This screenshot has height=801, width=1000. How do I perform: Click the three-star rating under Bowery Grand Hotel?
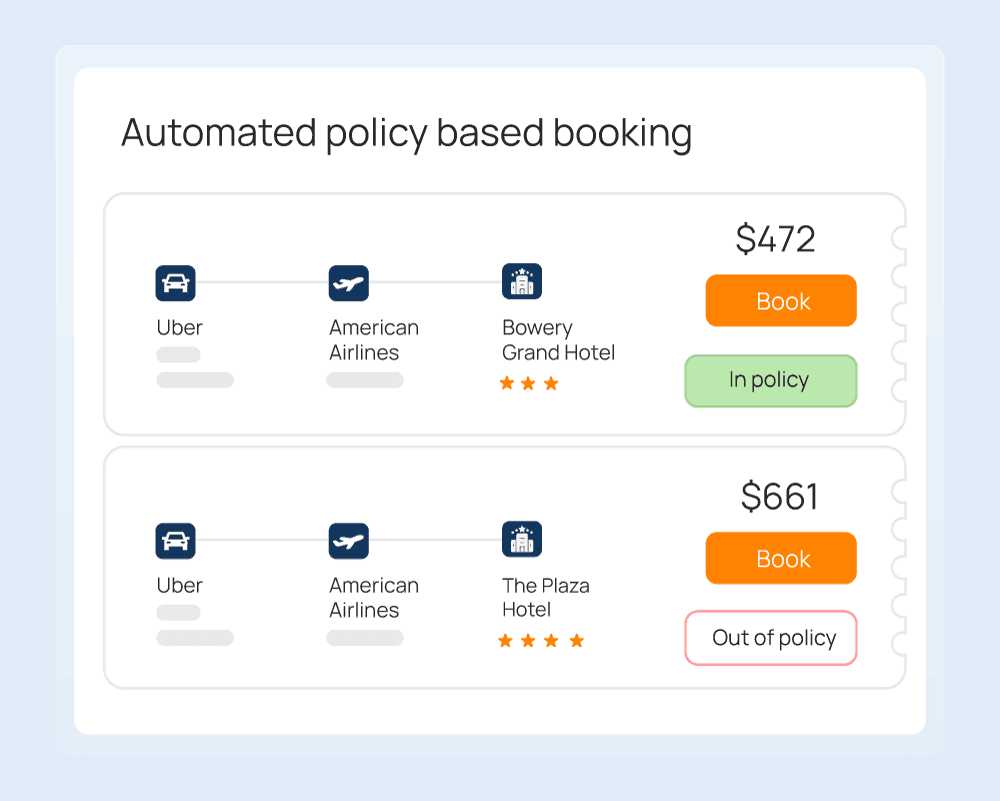pyautogui.click(x=529, y=383)
